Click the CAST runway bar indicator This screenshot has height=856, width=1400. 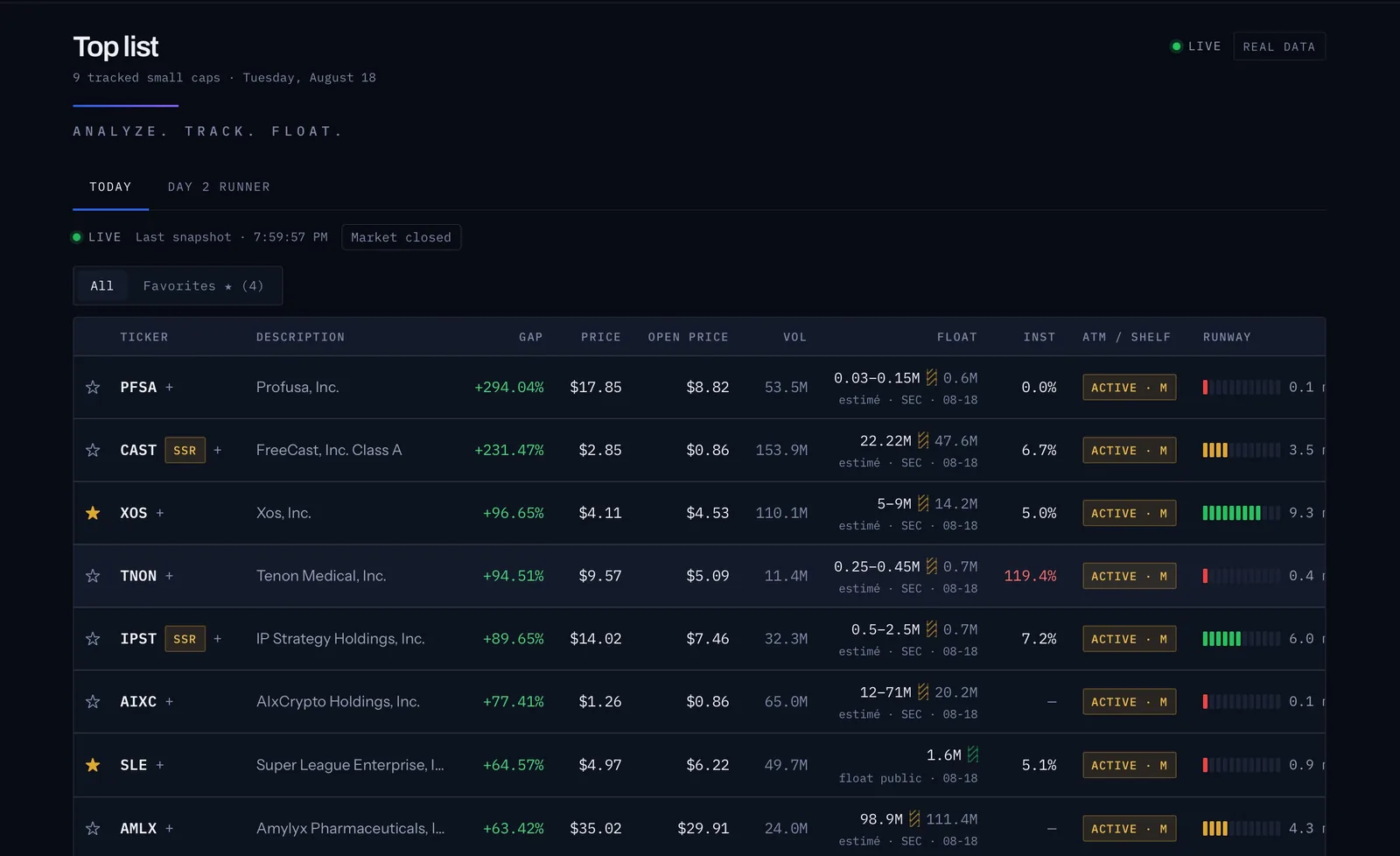(1241, 450)
